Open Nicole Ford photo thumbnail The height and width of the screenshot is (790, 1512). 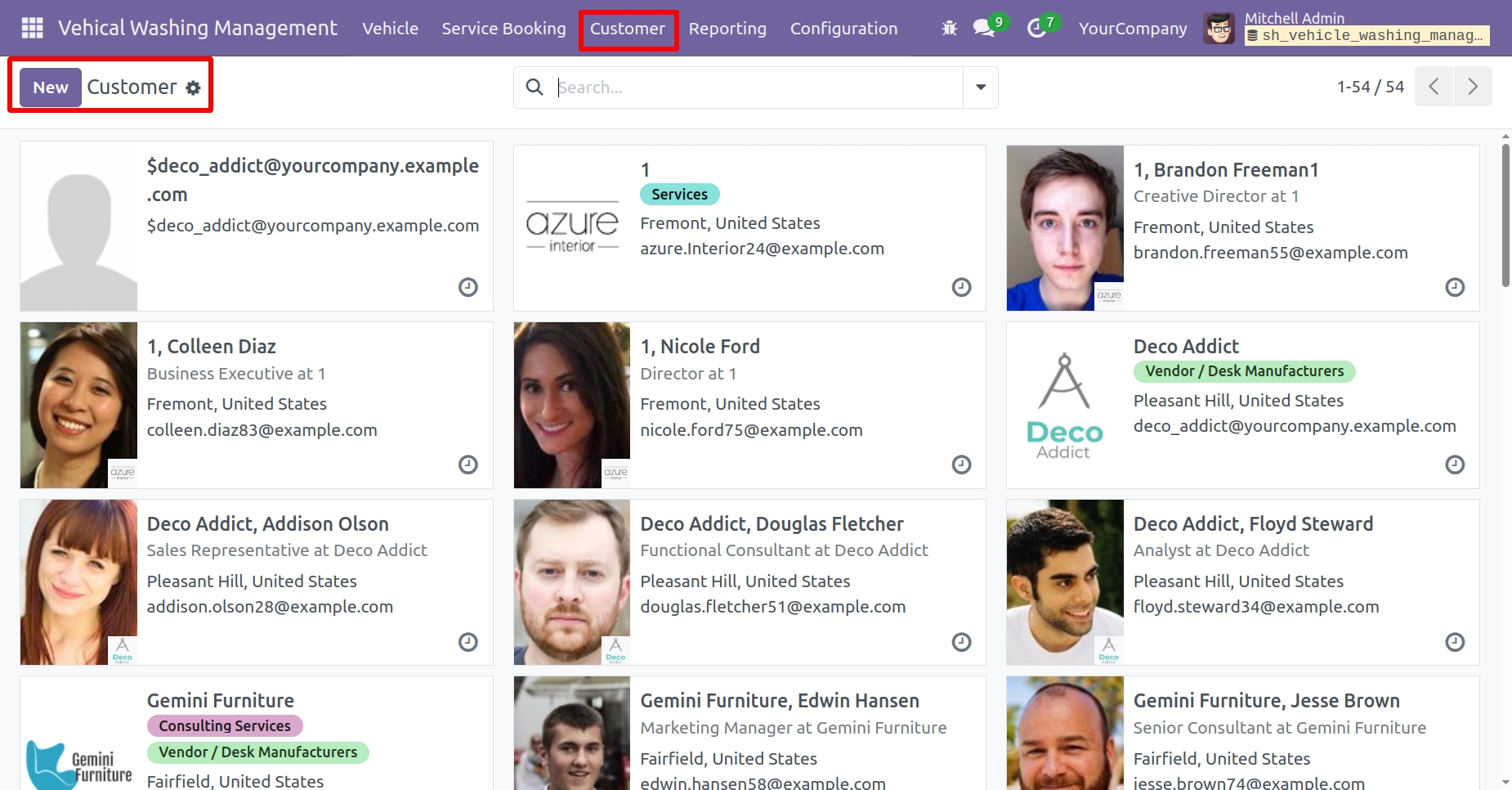click(572, 406)
